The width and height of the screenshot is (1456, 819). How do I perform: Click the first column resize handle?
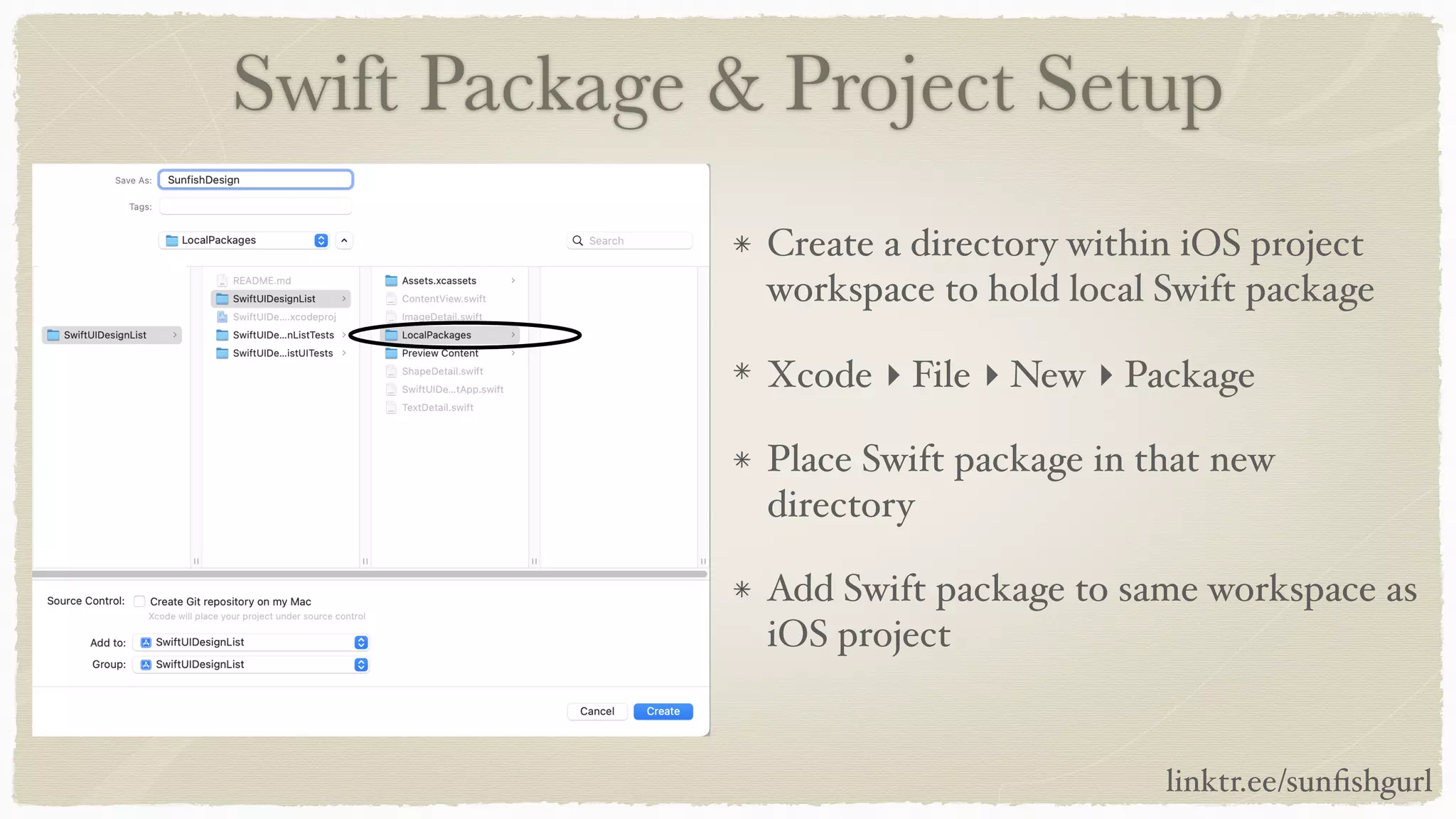coord(196,561)
